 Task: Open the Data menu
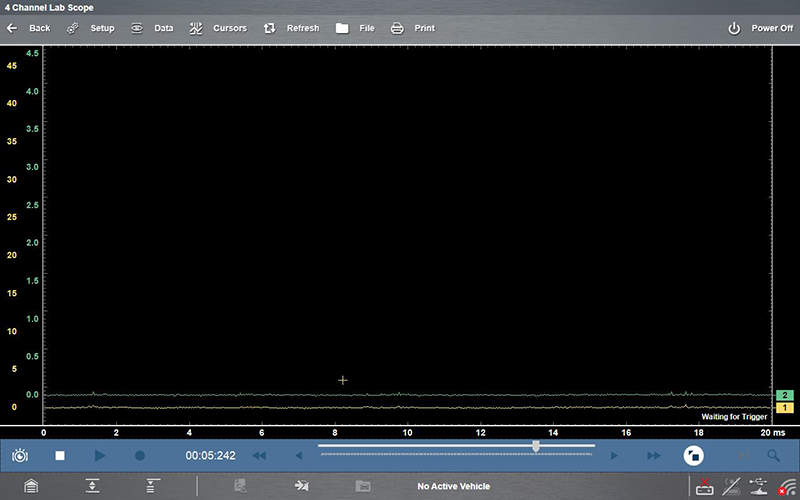pyautogui.click(x=164, y=29)
